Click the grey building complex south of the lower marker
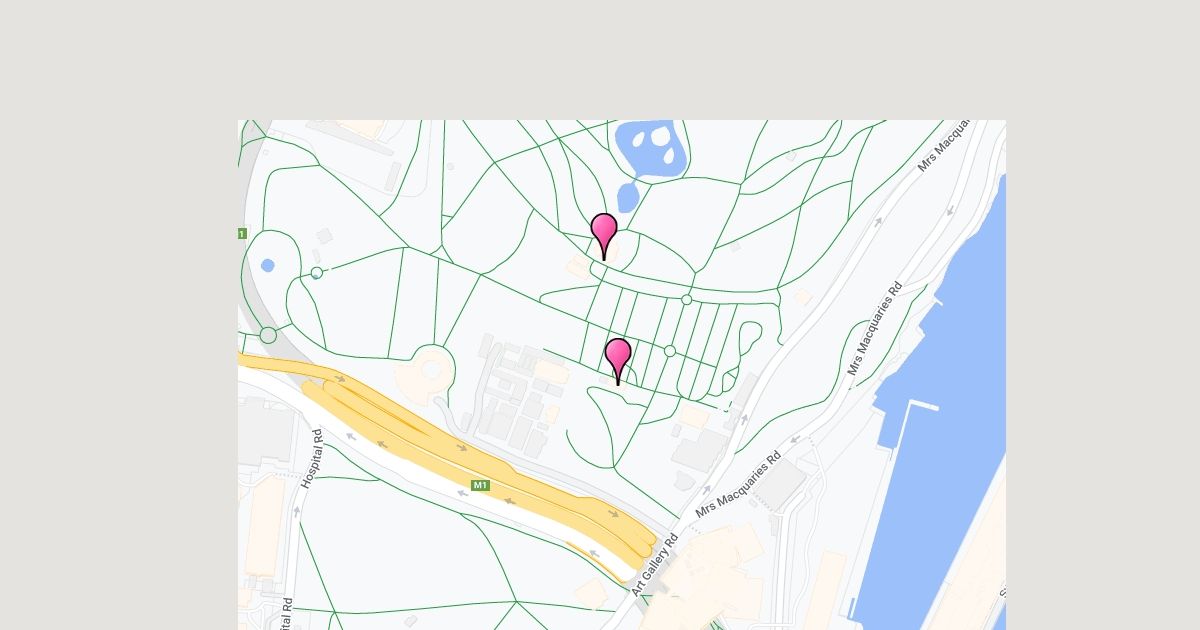Image resolution: width=1200 pixels, height=630 pixels. [515, 400]
